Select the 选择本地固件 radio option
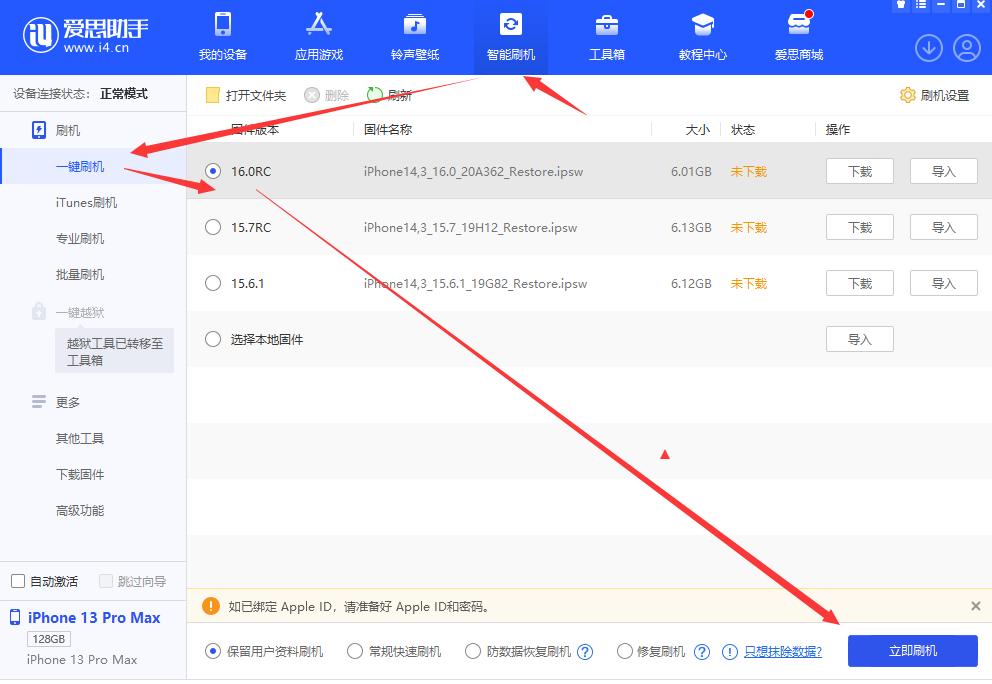 click(212, 339)
